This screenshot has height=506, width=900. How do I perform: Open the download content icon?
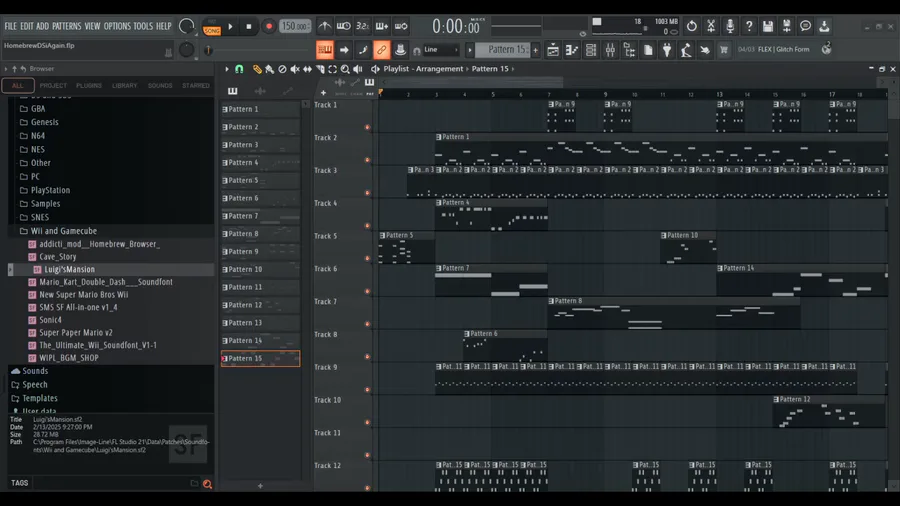pyautogui.click(x=824, y=26)
